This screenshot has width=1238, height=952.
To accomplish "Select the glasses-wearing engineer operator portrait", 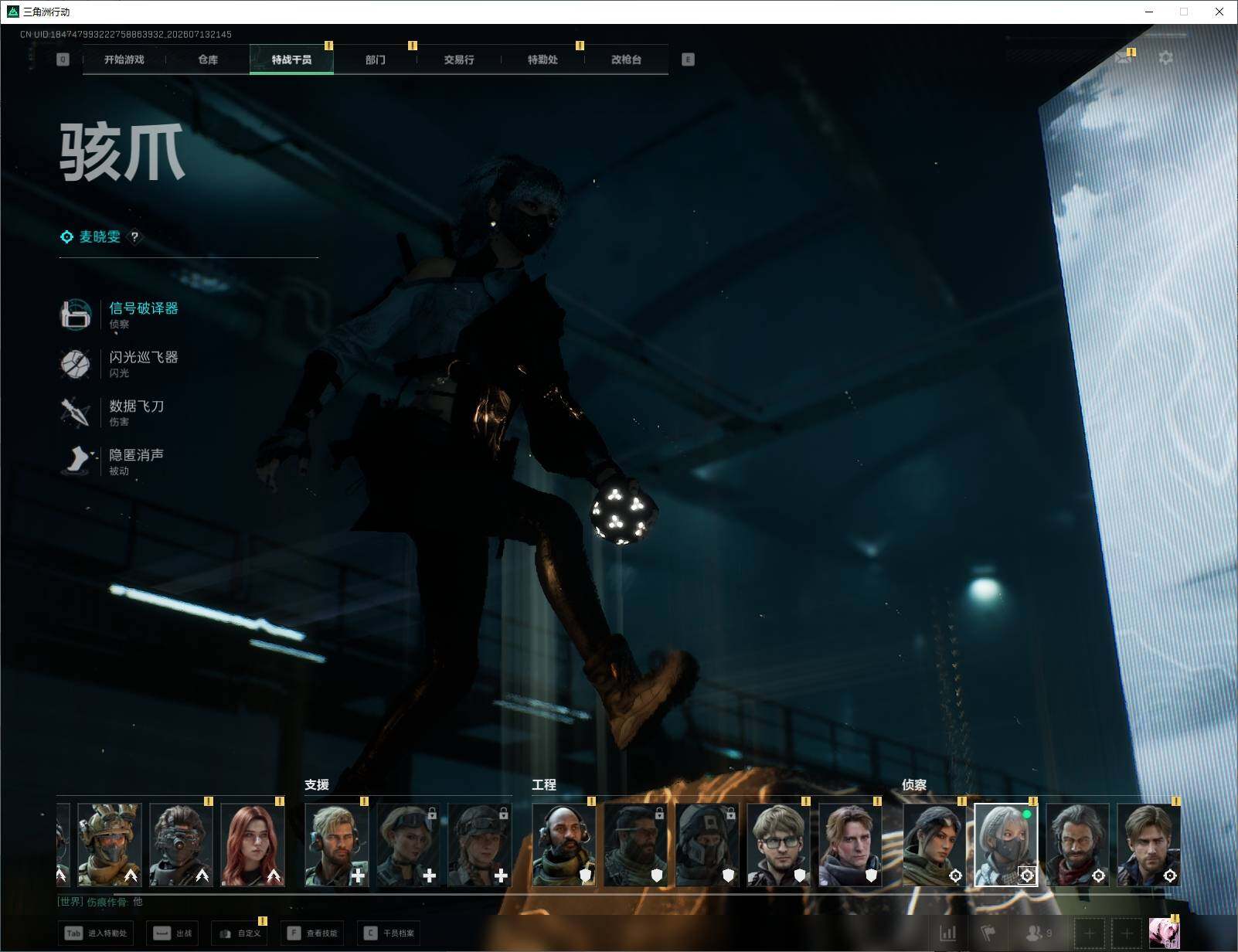I will tap(779, 845).
